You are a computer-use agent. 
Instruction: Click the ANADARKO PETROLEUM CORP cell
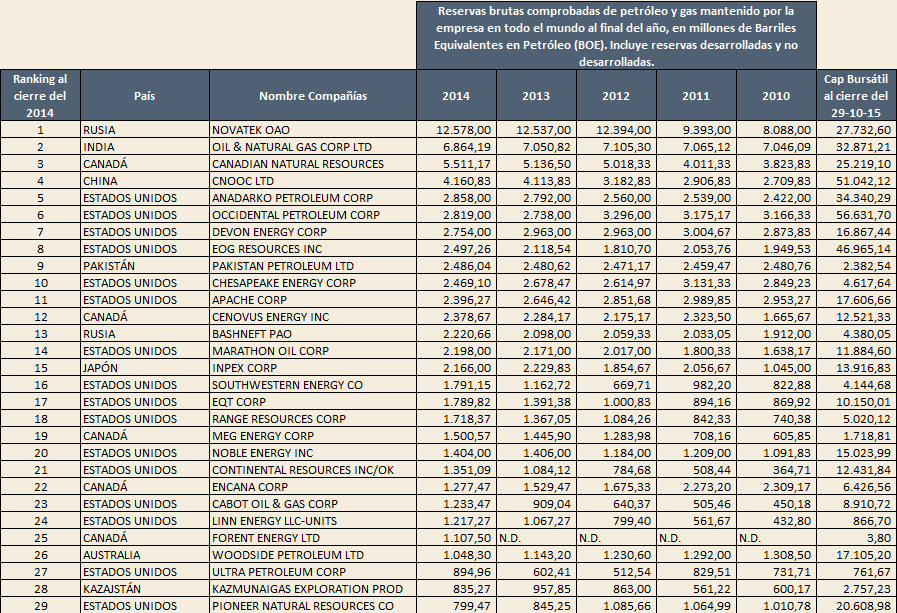coord(313,198)
